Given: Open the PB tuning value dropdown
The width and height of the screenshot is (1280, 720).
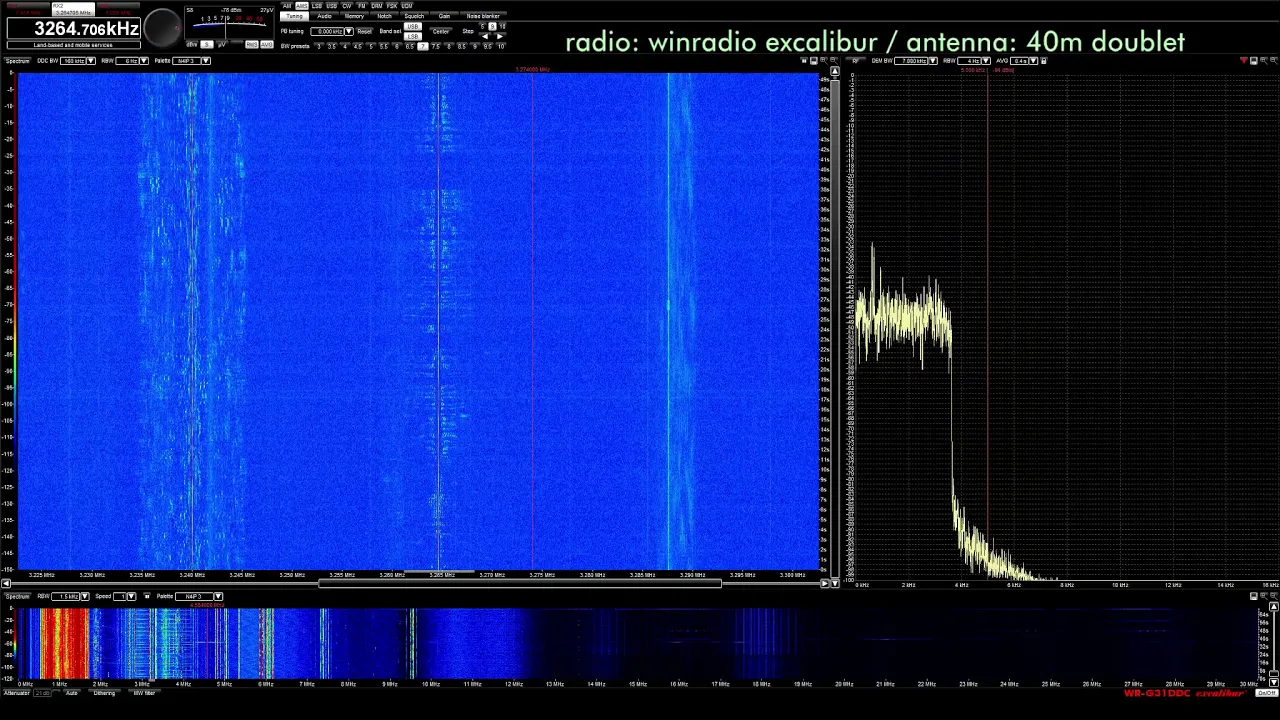Looking at the screenshot, I should (349, 31).
